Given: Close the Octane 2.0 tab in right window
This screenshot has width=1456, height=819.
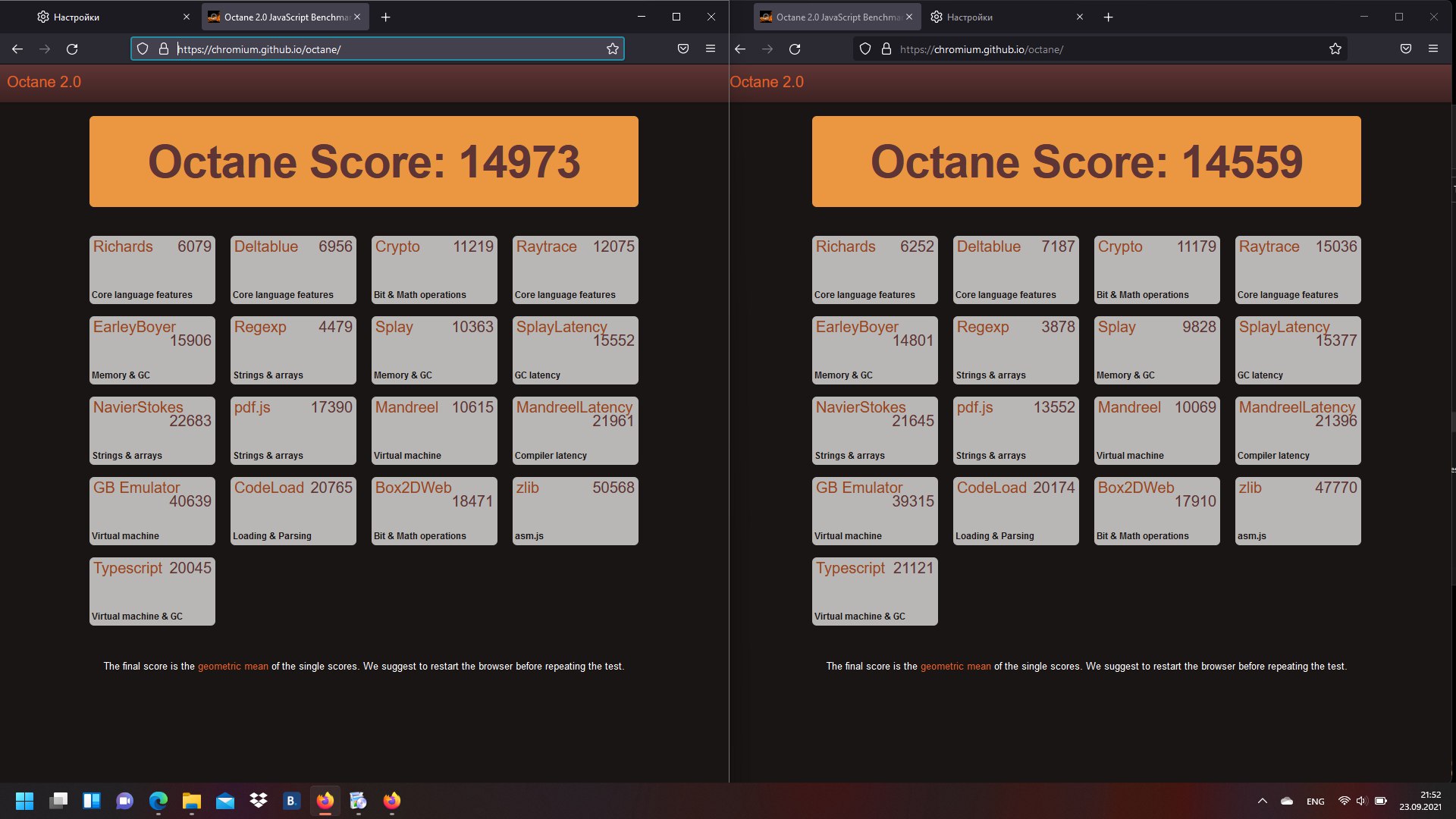Looking at the screenshot, I should coord(910,17).
